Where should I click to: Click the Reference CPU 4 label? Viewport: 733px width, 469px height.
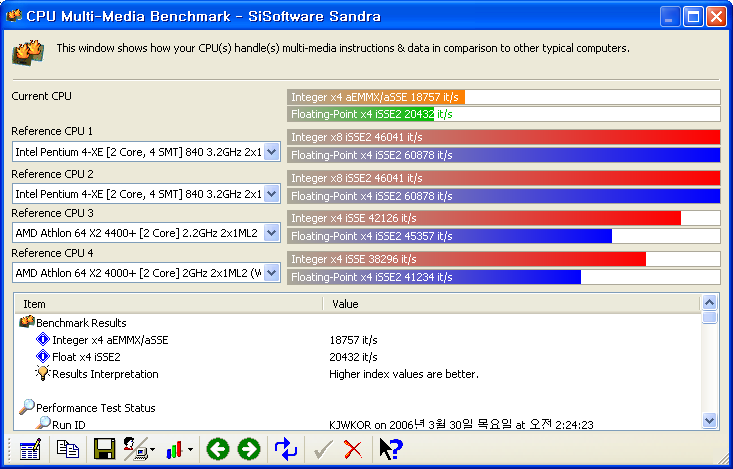pyautogui.click(x=52, y=253)
